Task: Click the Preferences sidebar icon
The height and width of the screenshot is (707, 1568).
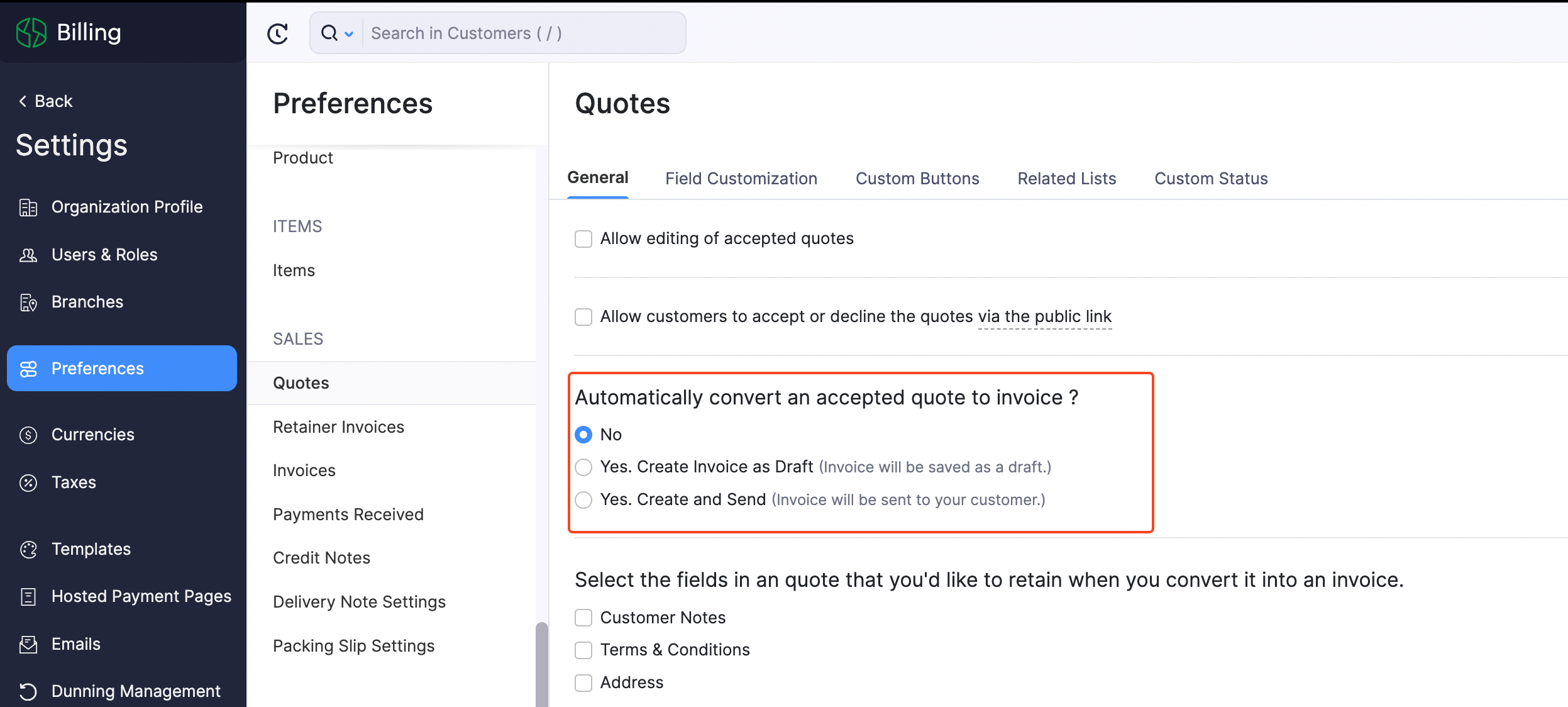Action: (x=28, y=370)
